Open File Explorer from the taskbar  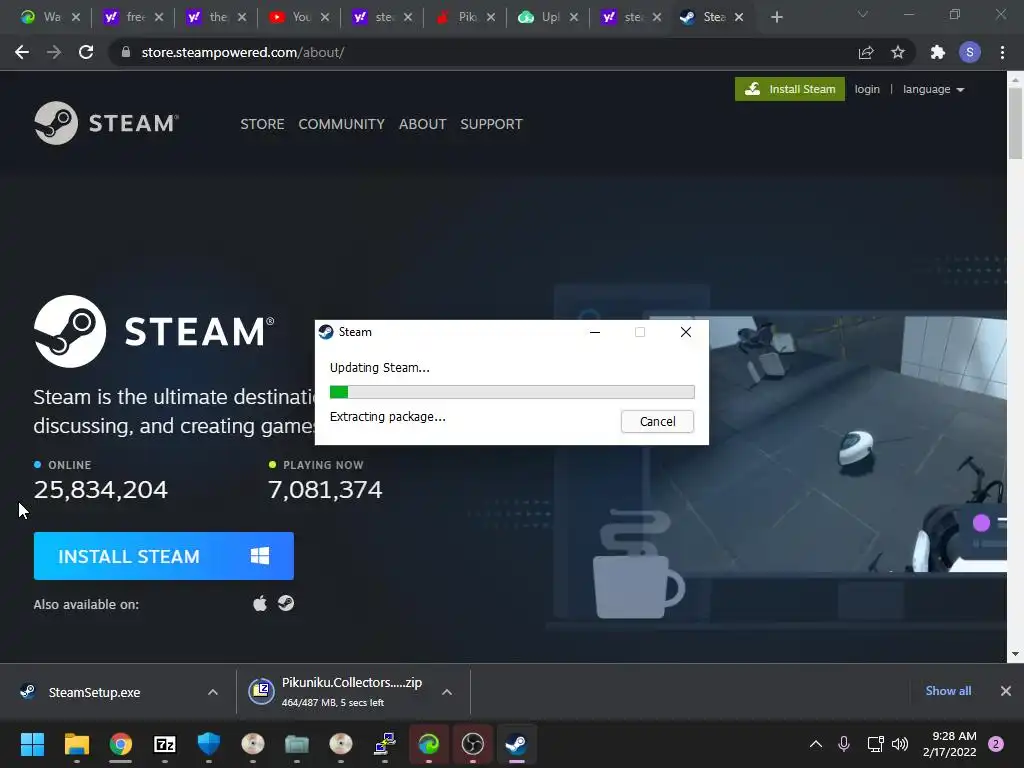pyautogui.click(x=76, y=743)
